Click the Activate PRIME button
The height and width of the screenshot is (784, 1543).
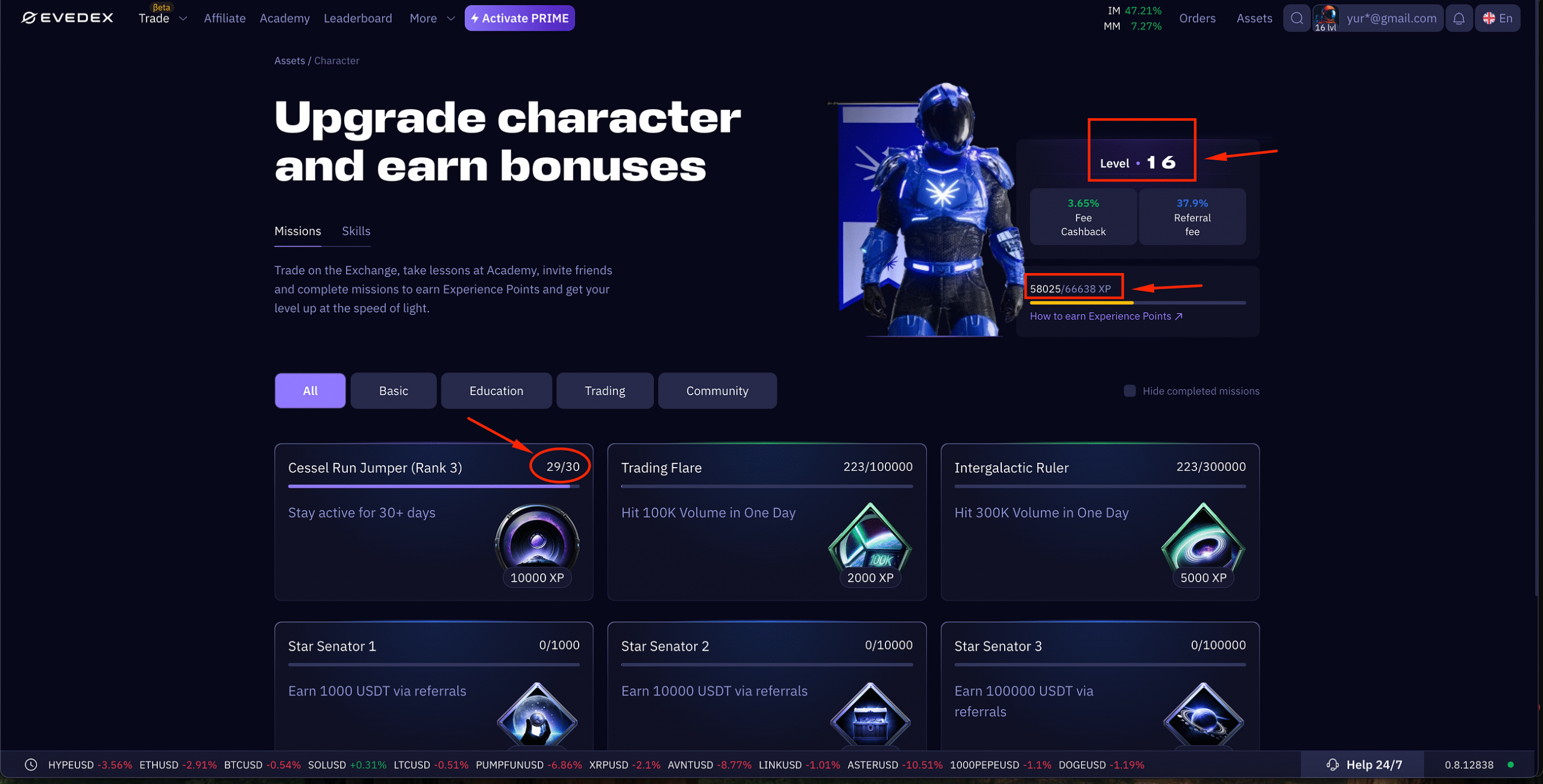520,18
